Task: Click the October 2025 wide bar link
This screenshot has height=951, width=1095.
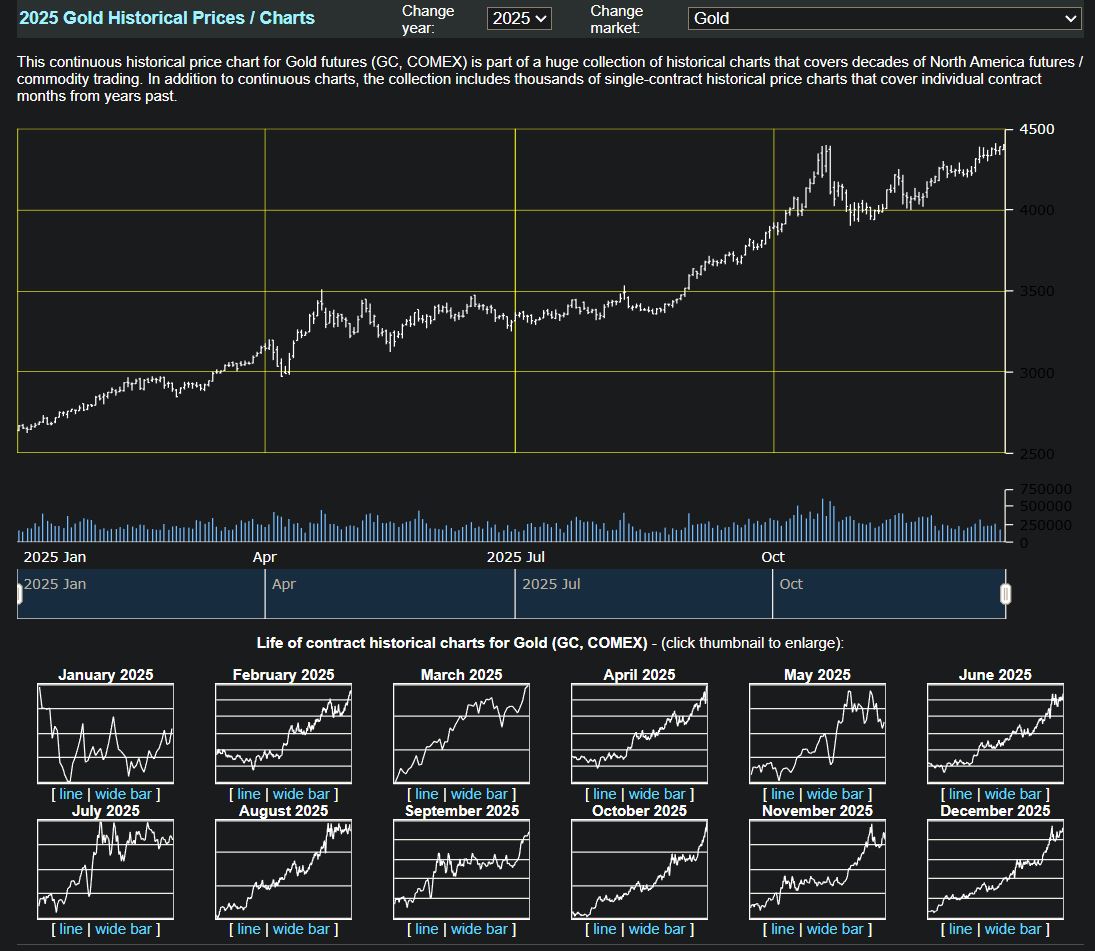Action: [x=657, y=929]
